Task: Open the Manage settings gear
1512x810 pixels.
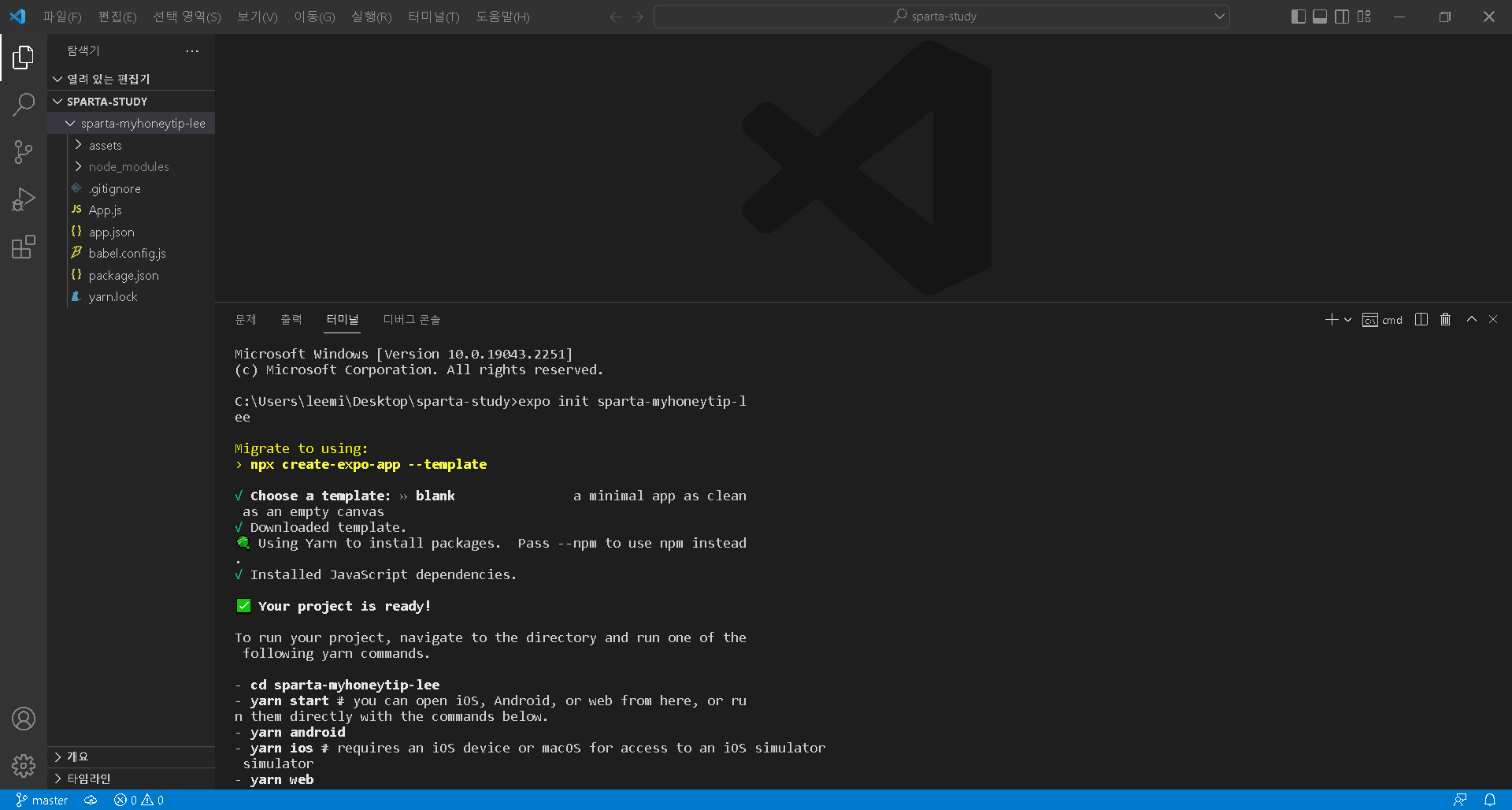Action: [24, 765]
